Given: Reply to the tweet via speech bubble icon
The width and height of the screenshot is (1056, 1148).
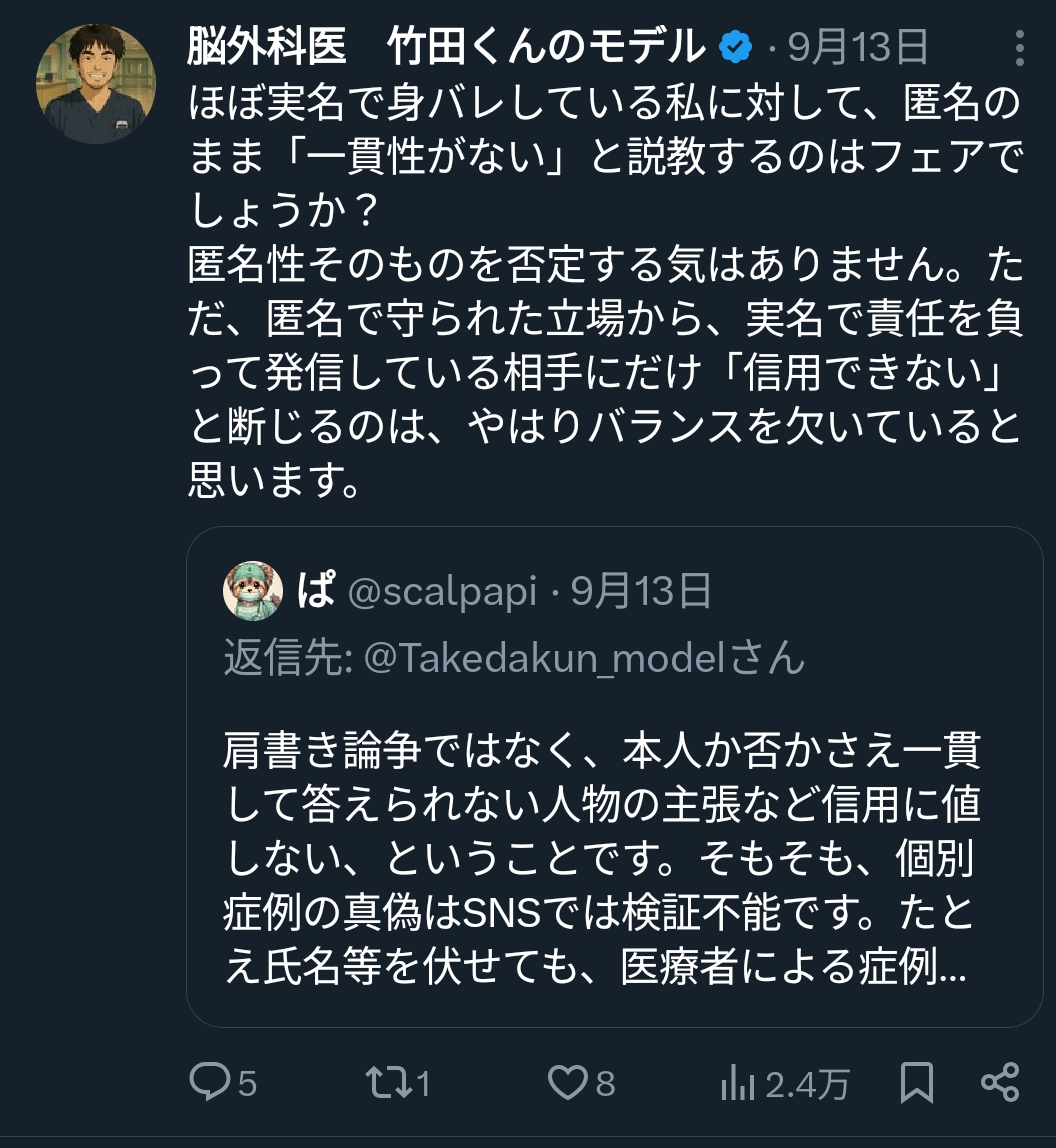Looking at the screenshot, I should point(210,1082).
